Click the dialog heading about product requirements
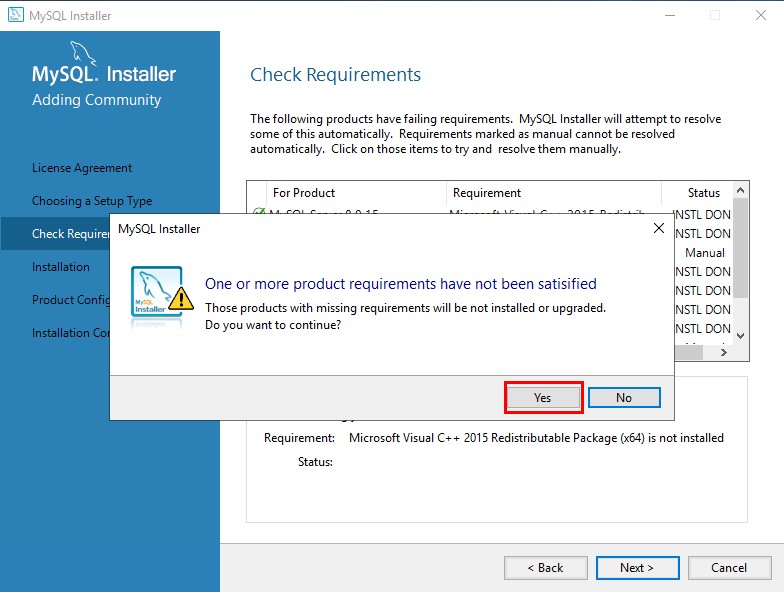This screenshot has width=784, height=592. 400,284
